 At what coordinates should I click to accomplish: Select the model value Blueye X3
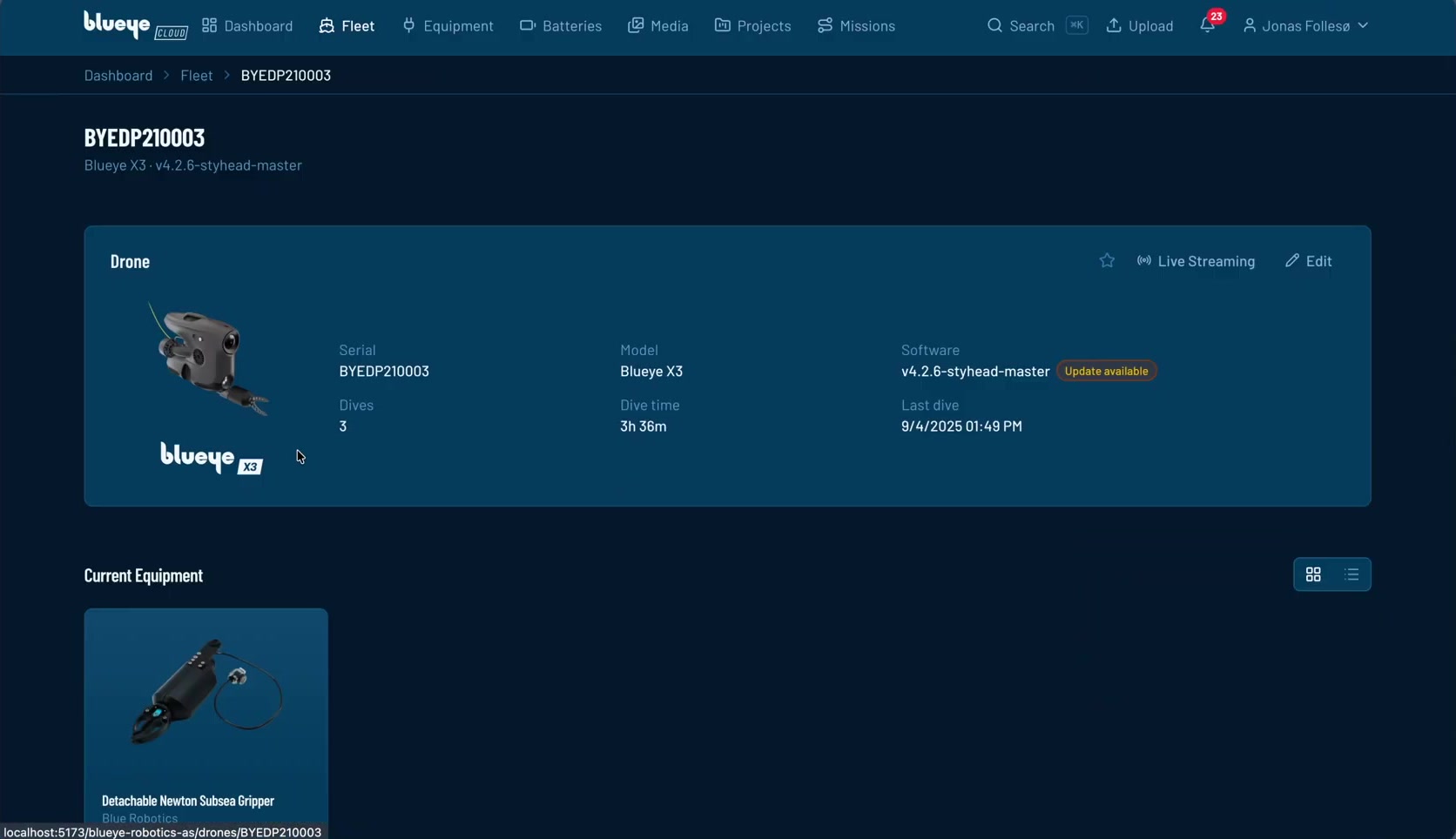click(651, 371)
